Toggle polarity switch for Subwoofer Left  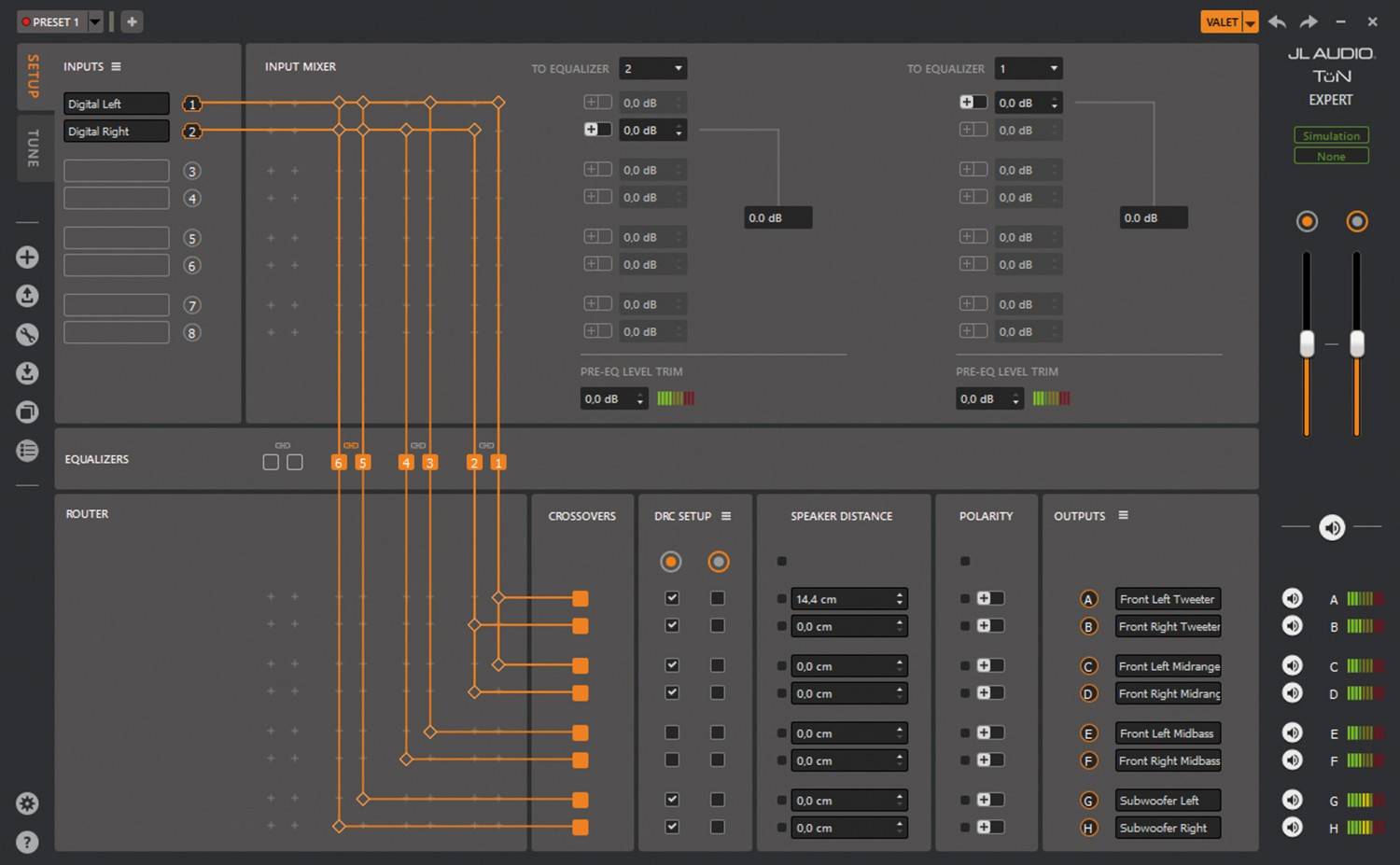pos(990,800)
